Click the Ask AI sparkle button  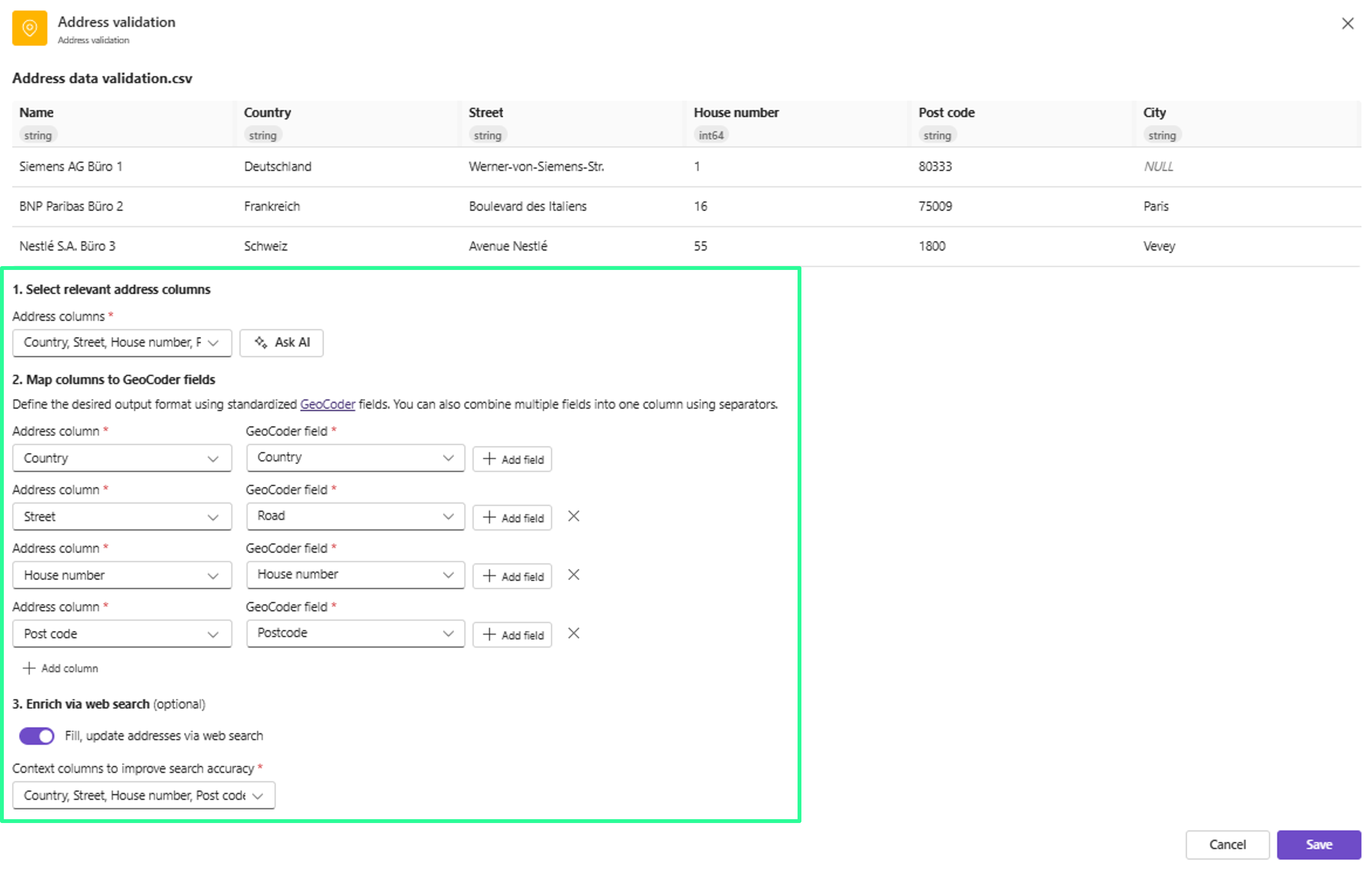coord(281,342)
